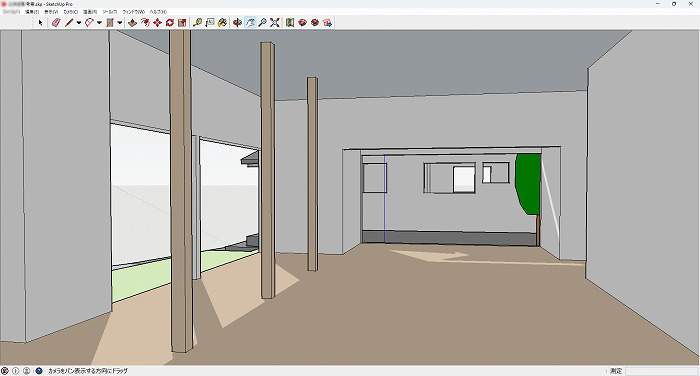Image resolution: width=700 pixels, height=376 pixels.
Task: Open the カメラ(C) menu
Action: [71, 12]
